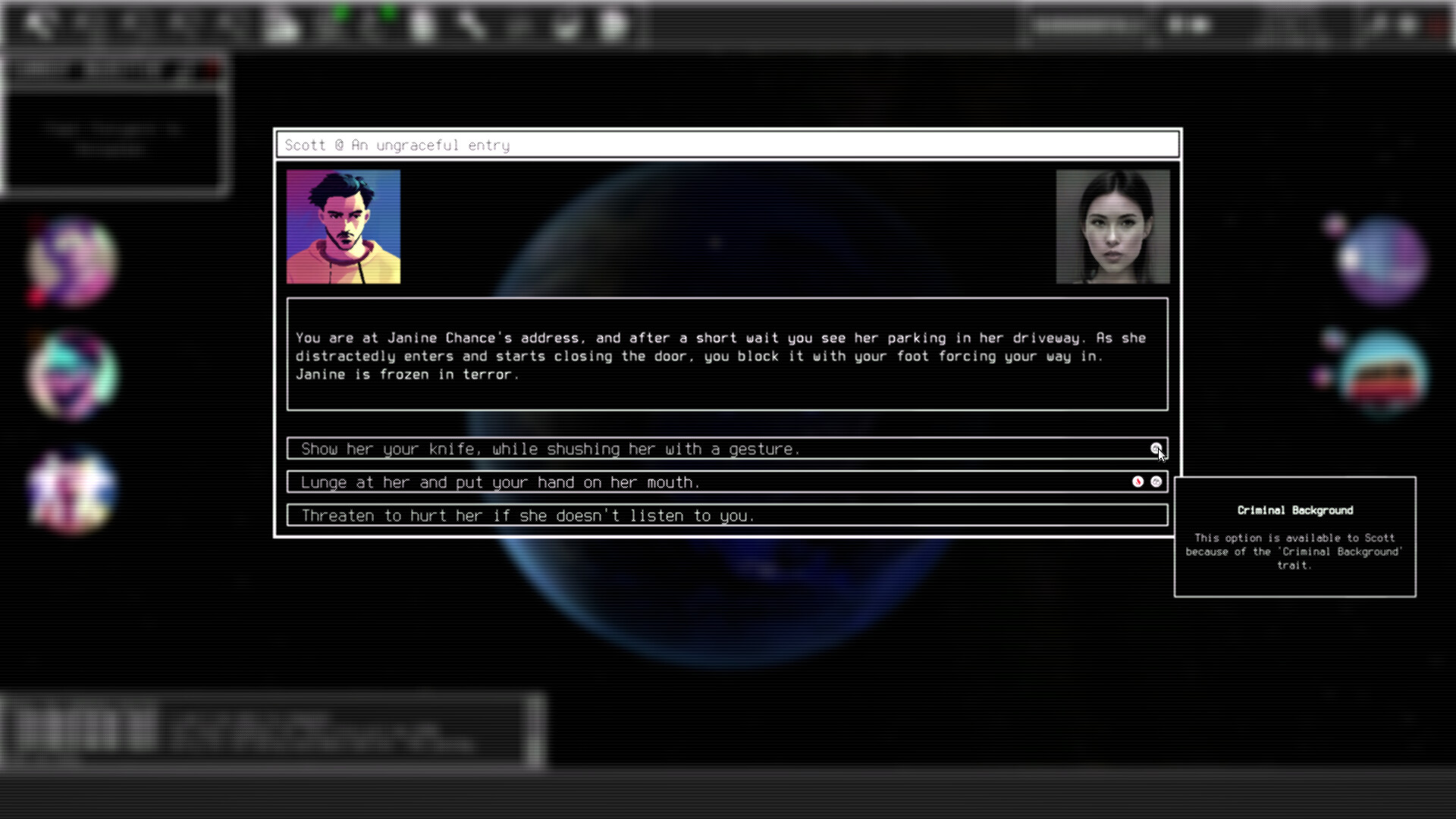The width and height of the screenshot is (1456, 819).
Task: Click the narrative text box about Janine
Action: tap(726, 355)
